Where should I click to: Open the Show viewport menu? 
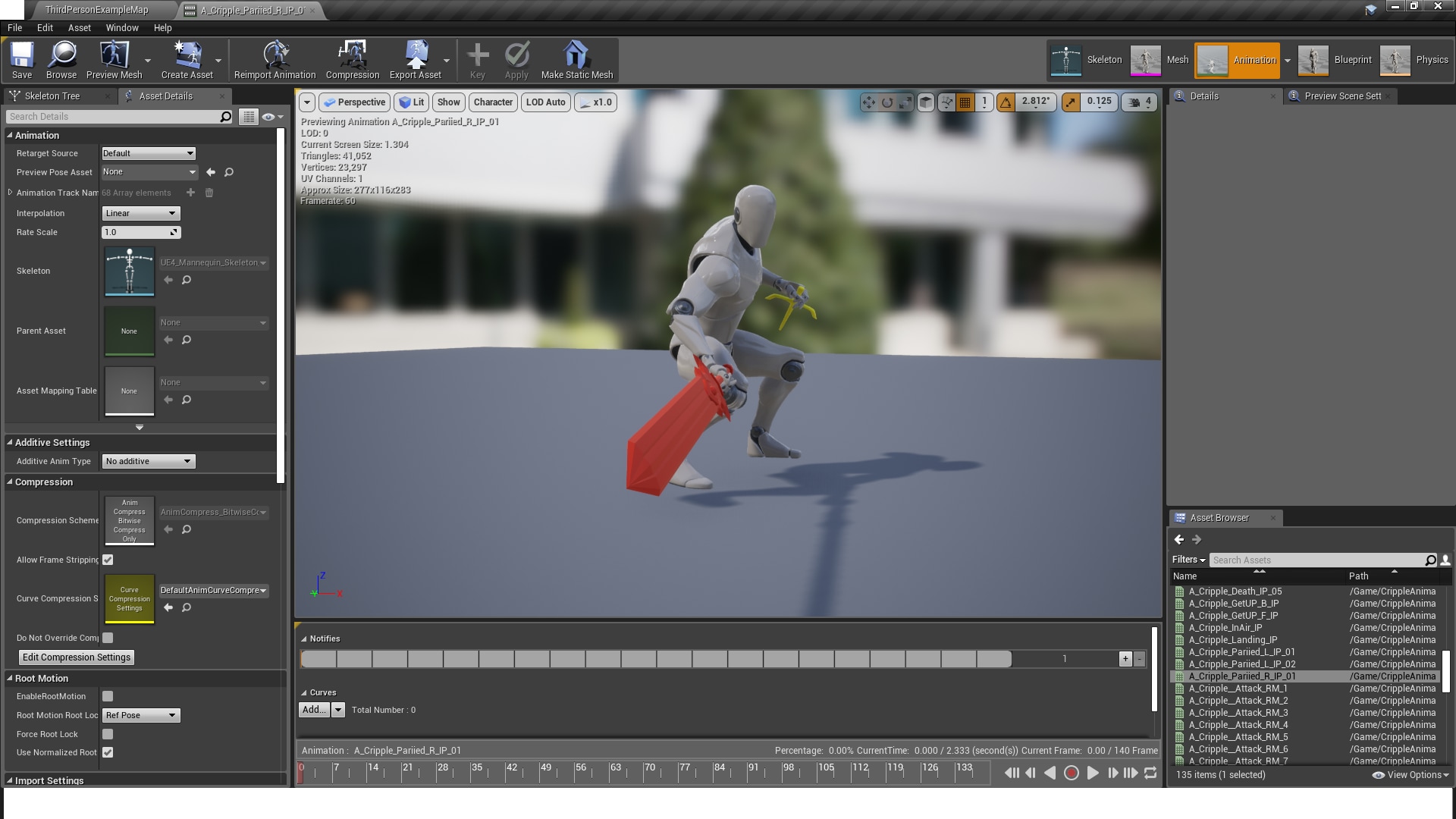click(449, 102)
